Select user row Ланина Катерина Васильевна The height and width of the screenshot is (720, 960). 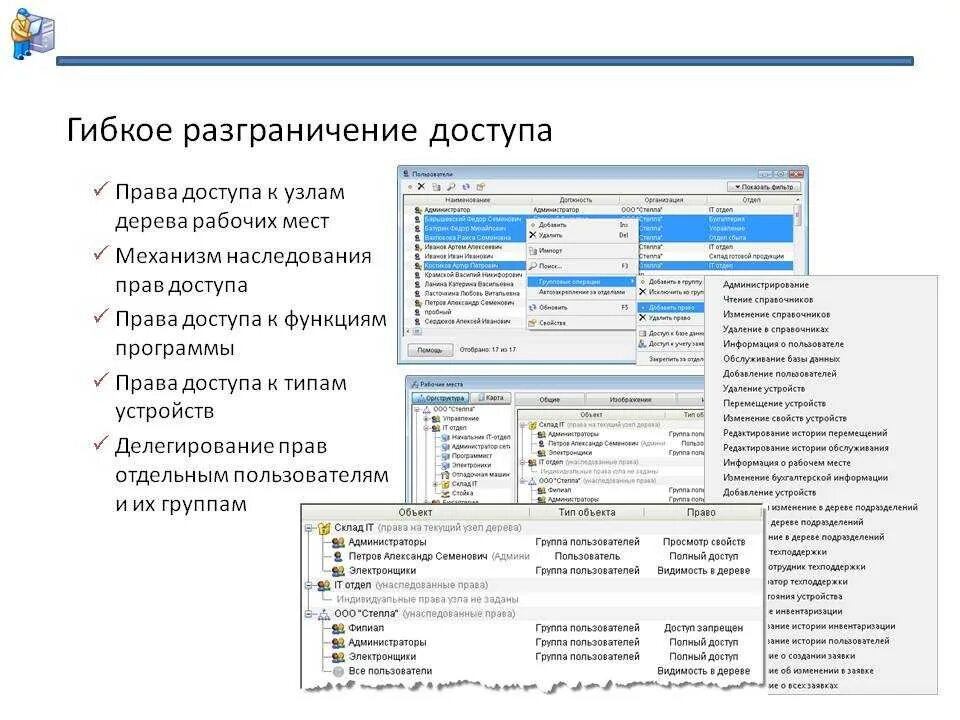point(468,284)
